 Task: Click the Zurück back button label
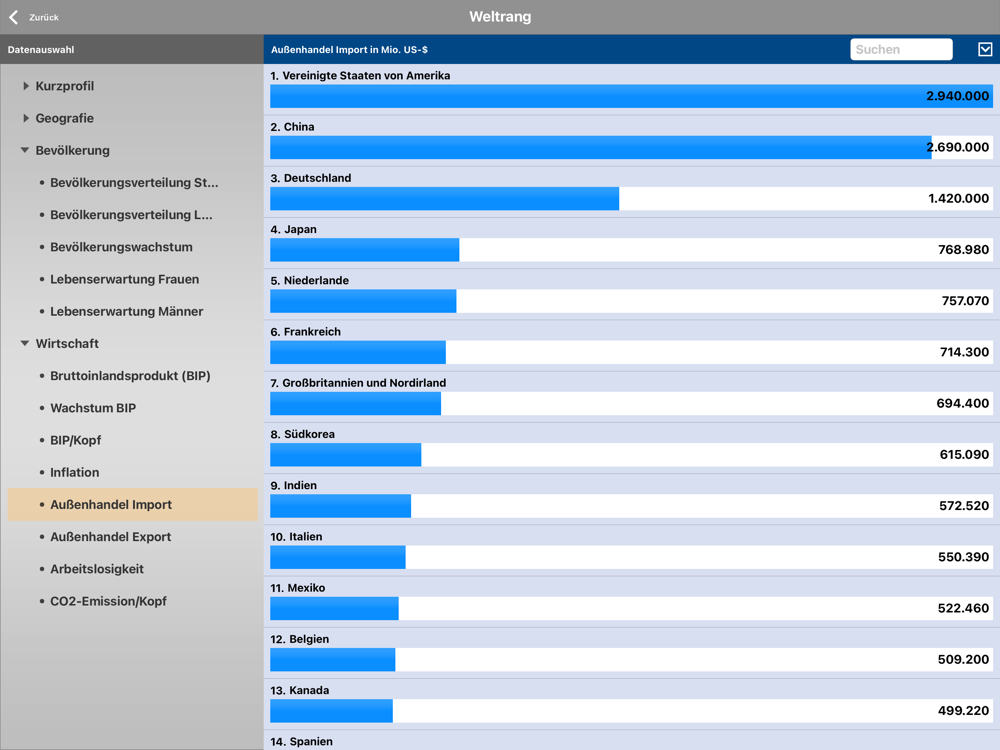43,17
